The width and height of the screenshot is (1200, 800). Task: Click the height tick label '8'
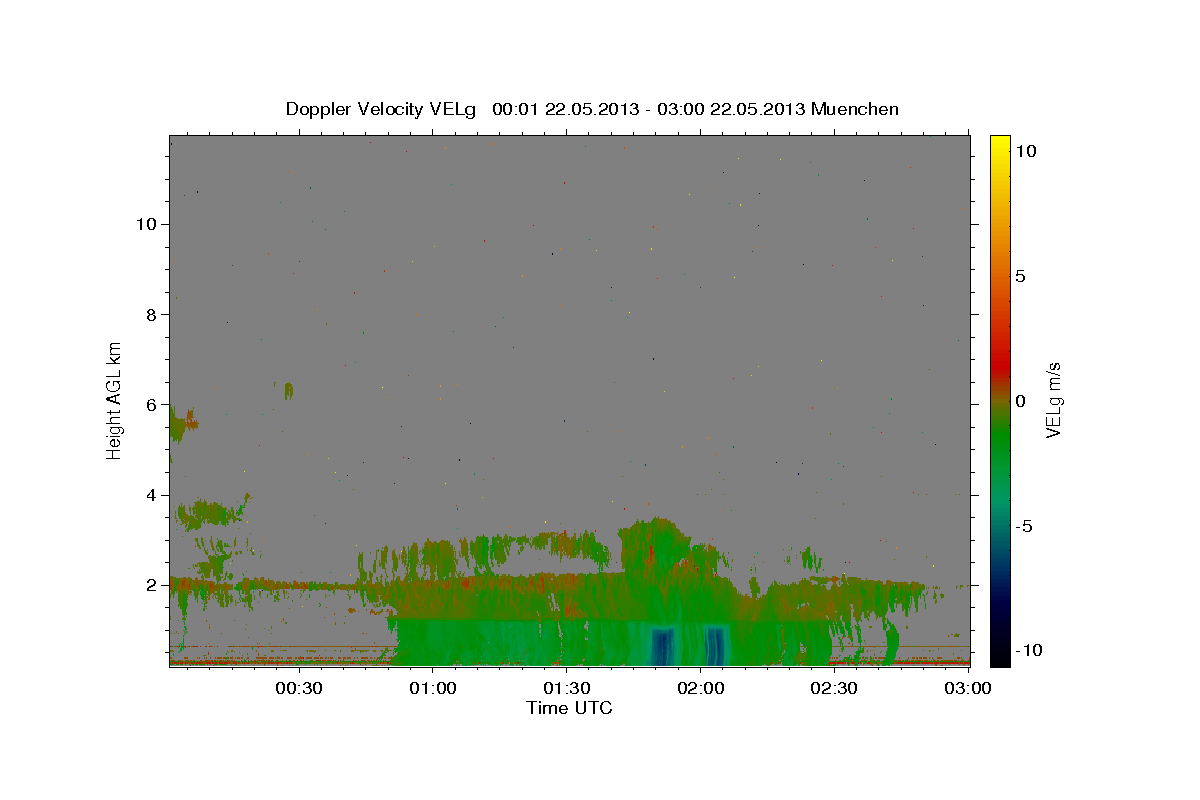(153, 314)
